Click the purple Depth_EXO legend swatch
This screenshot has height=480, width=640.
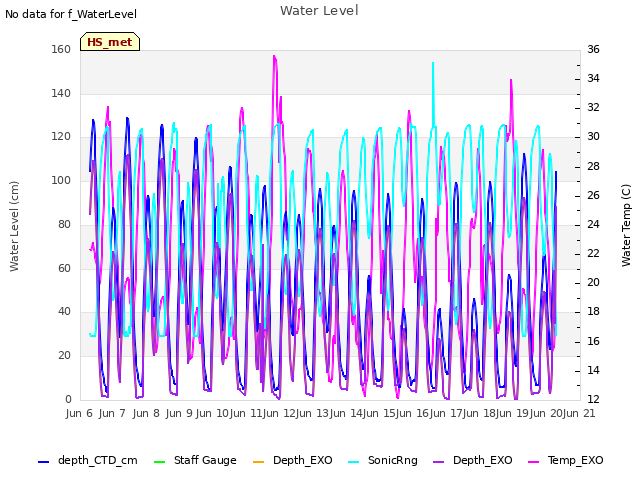pos(438,462)
